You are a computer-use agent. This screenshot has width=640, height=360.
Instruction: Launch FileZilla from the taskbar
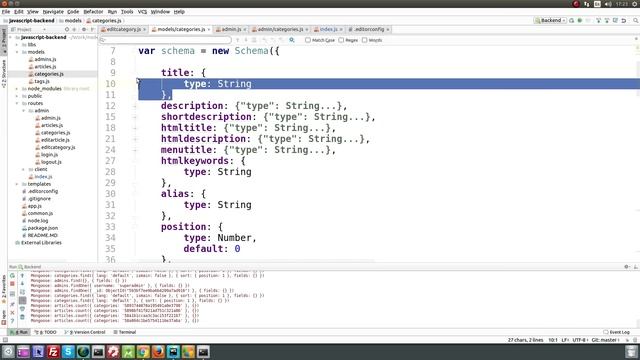coord(53,352)
